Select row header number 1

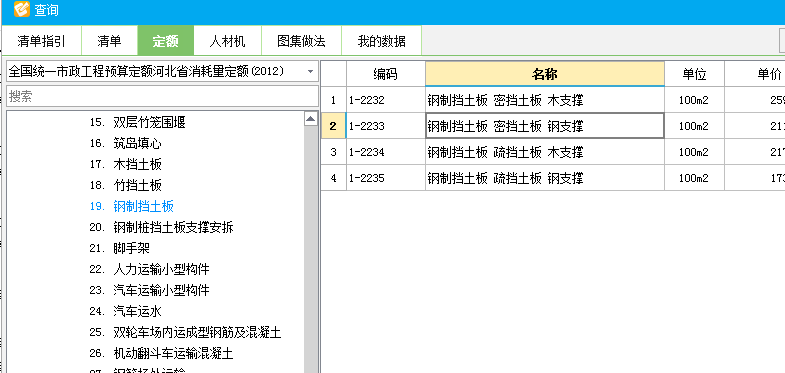coord(333,100)
